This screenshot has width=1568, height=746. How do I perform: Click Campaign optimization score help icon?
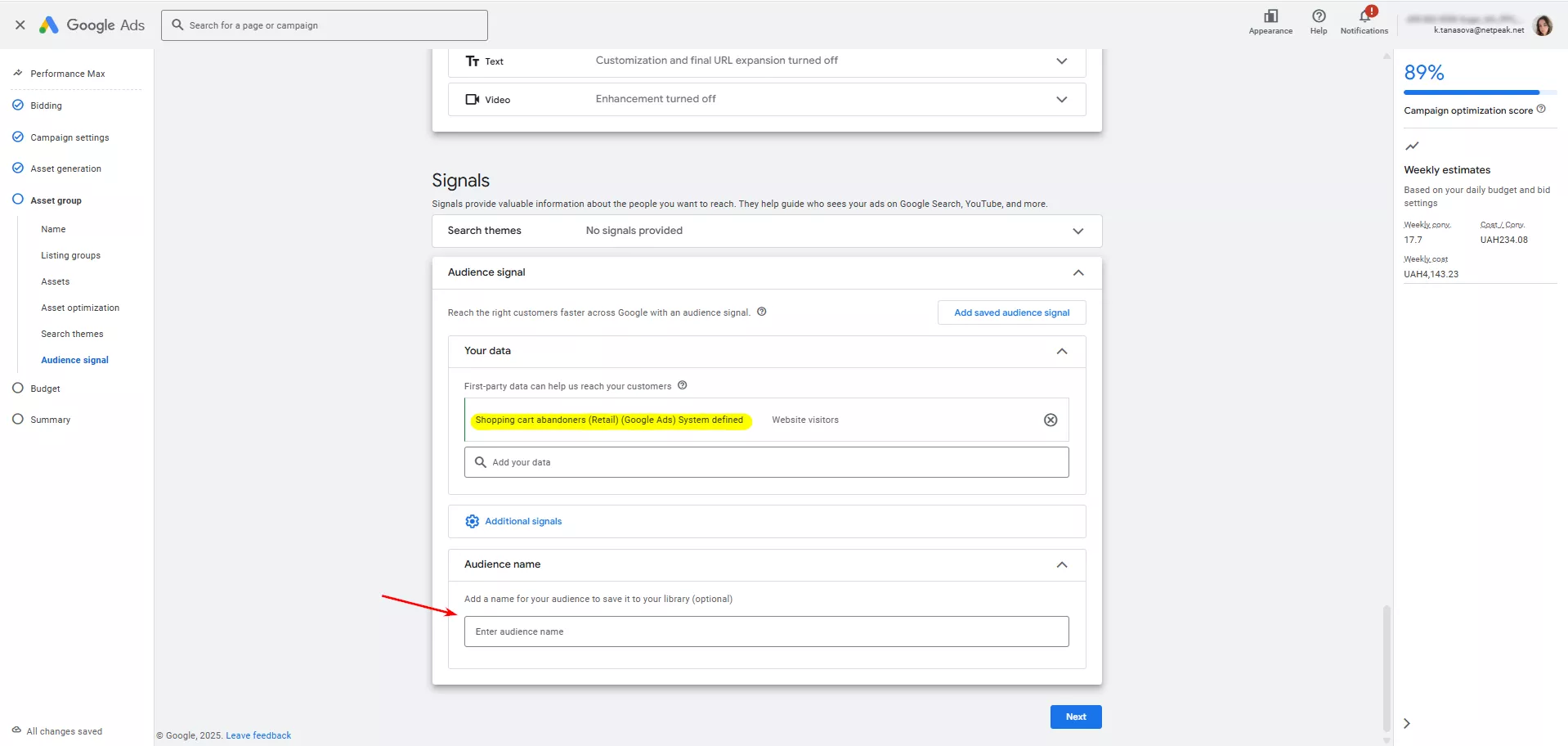pos(1541,110)
